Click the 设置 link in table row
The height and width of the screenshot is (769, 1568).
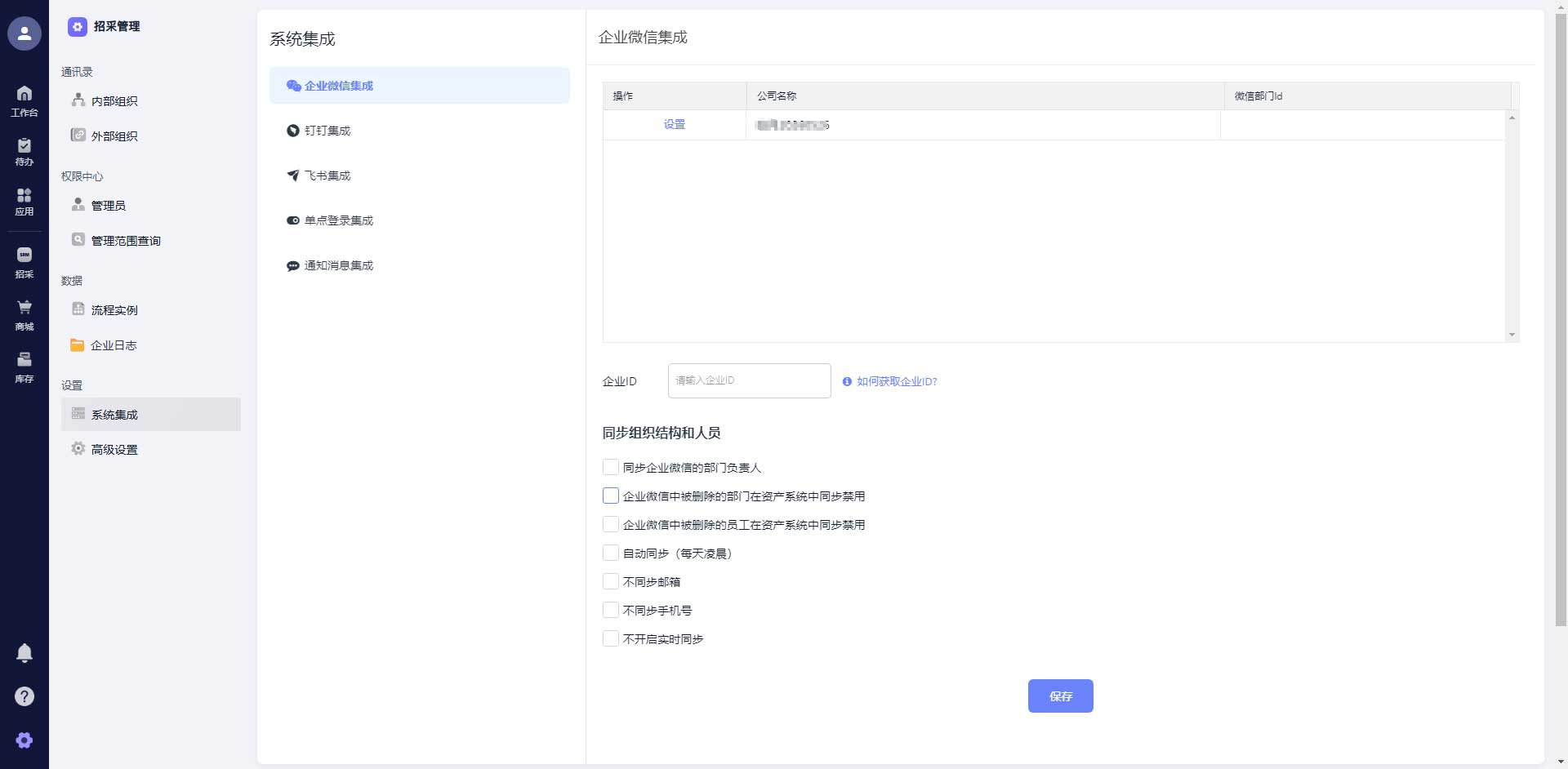(x=675, y=124)
